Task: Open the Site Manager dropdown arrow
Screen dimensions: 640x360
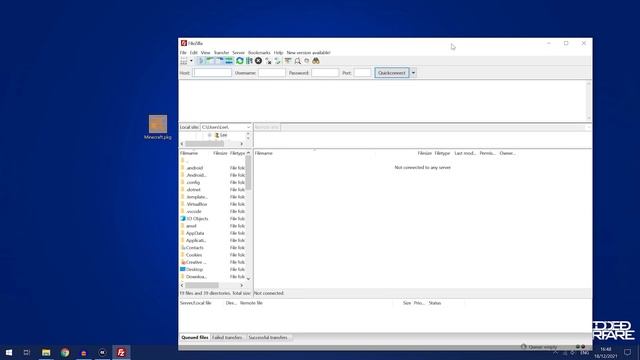Action: 191,61
